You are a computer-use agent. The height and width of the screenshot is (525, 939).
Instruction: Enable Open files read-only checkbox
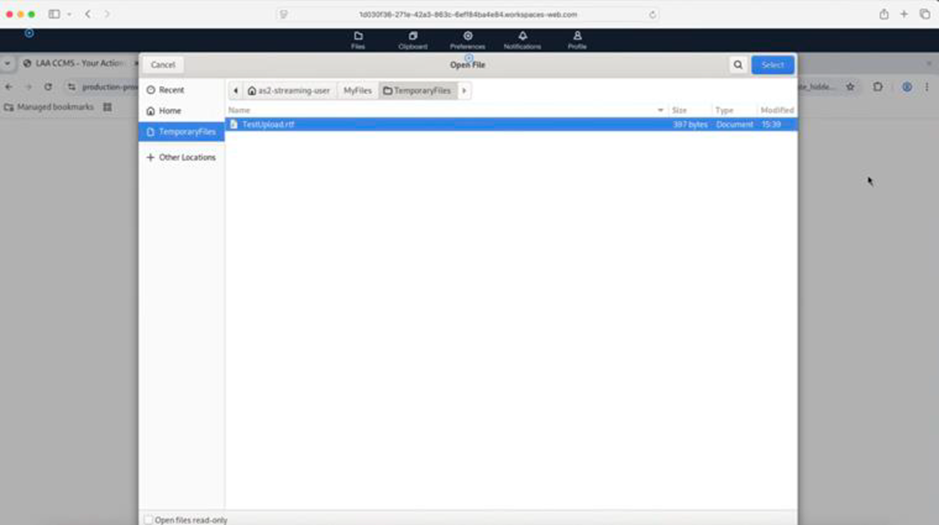coord(149,520)
